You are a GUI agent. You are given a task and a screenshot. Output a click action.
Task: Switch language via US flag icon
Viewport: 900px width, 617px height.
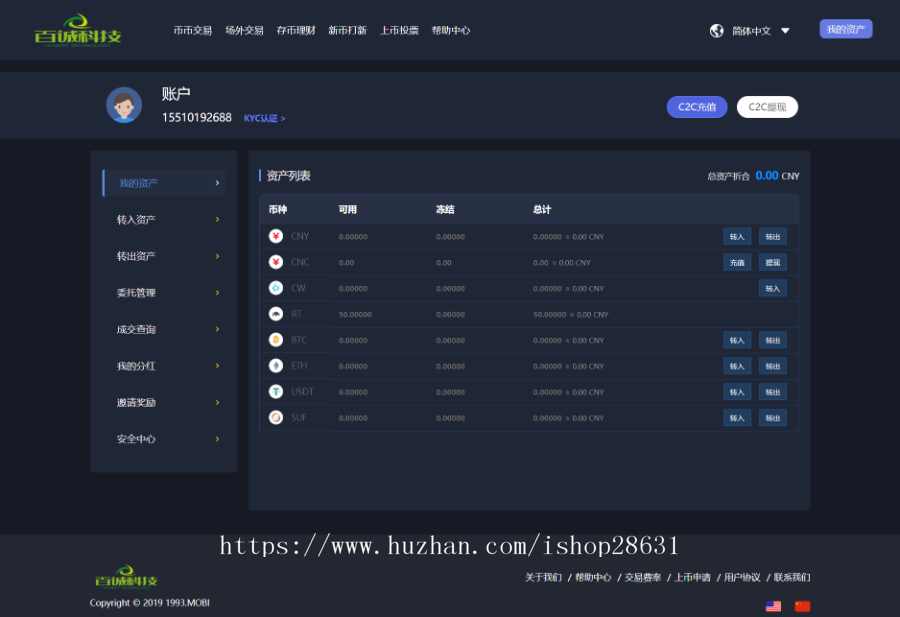coord(773,606)
